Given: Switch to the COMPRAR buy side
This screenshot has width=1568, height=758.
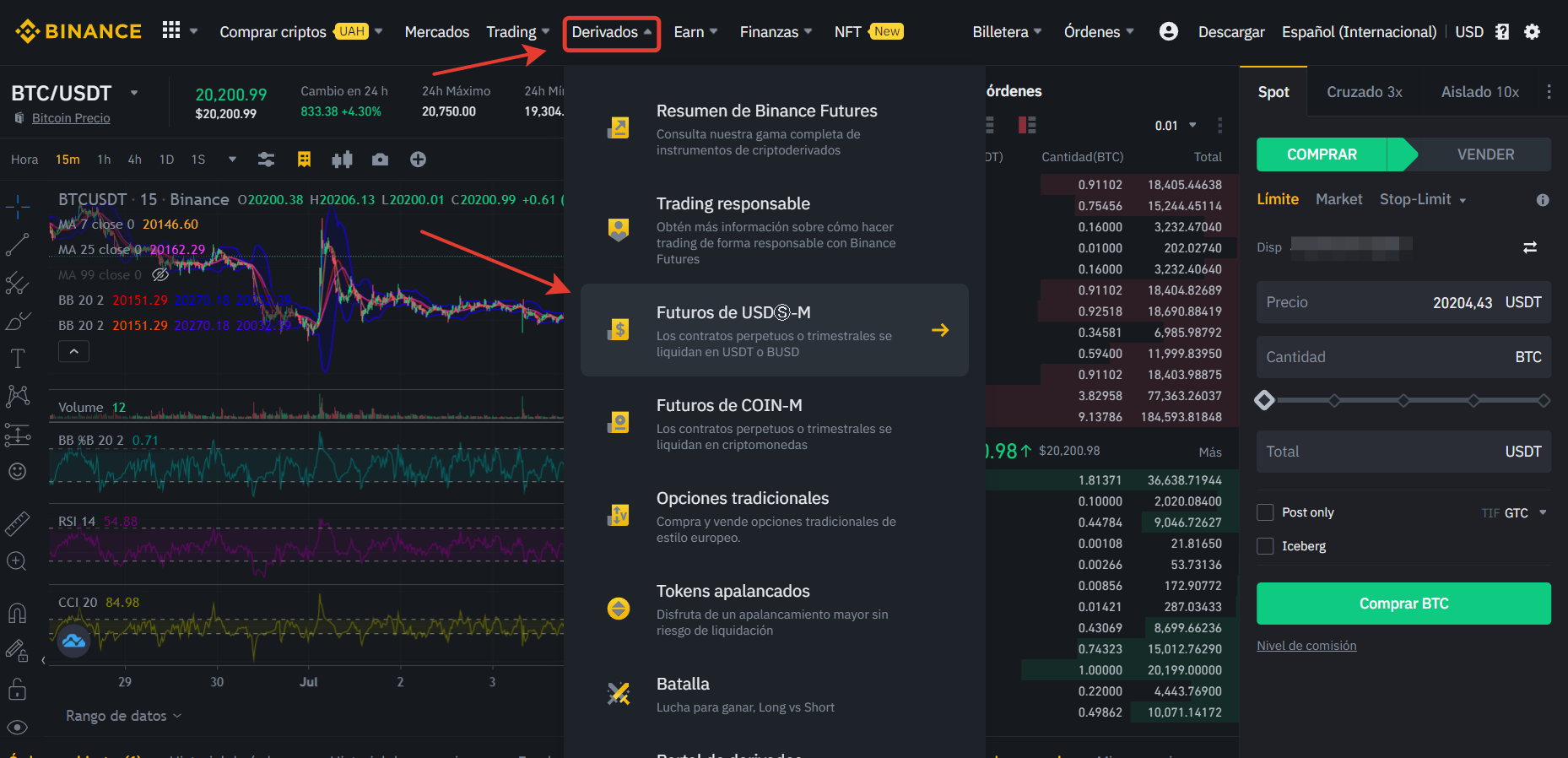Looking at the screenshot, I should [1322, 154].
